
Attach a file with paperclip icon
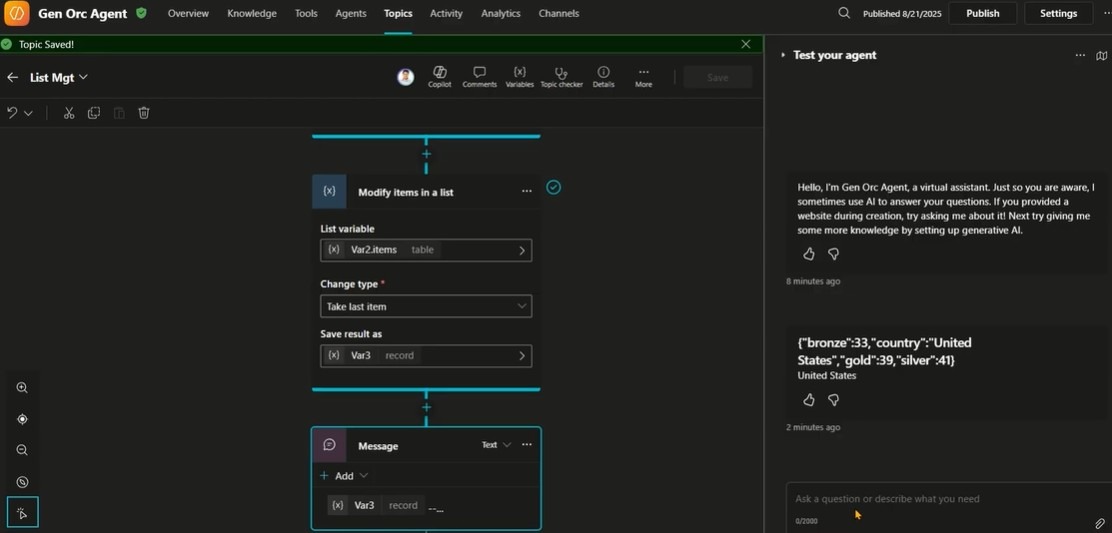tap(1099, 523)
